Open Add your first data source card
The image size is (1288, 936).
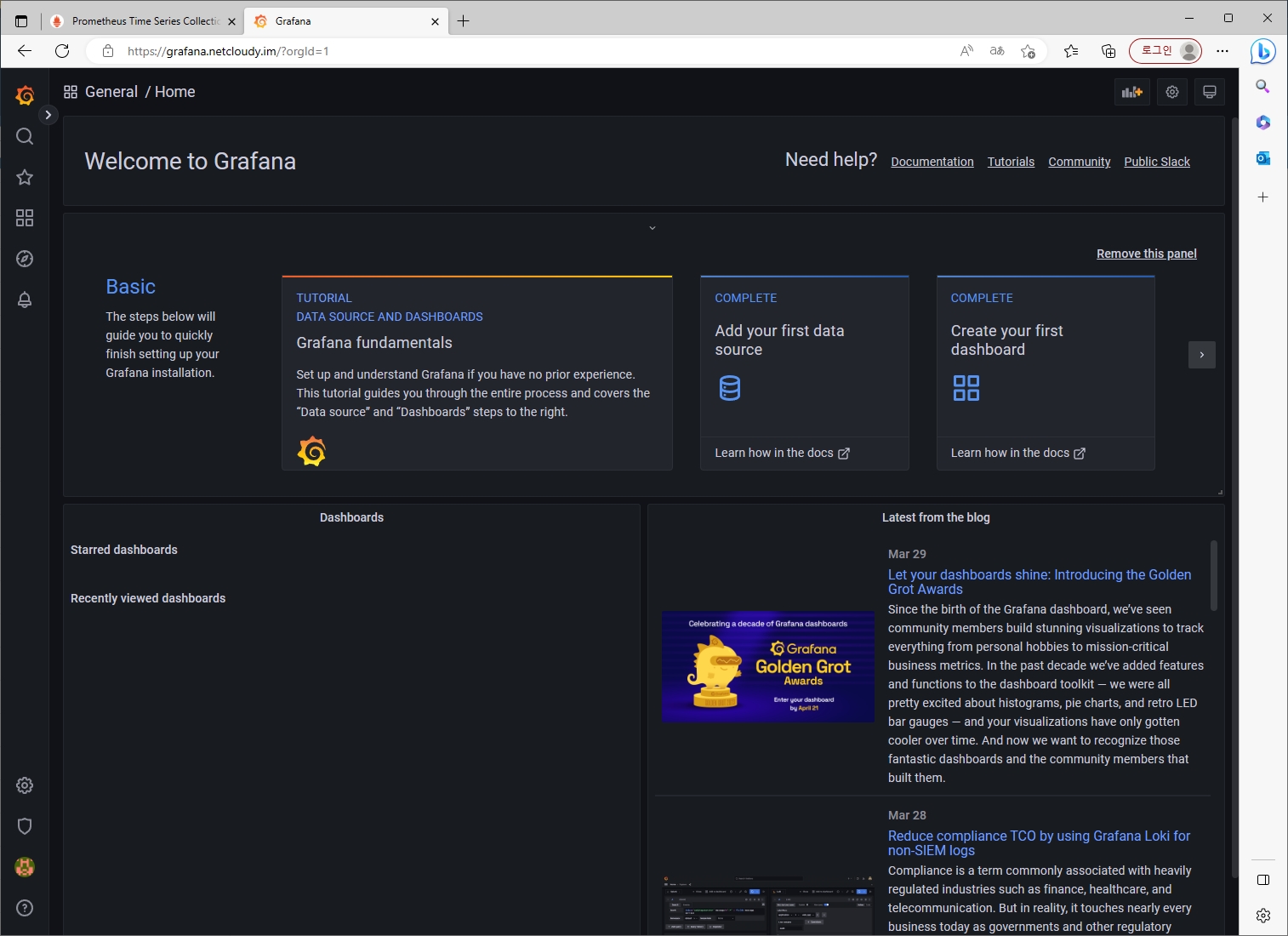tap(805, 356)
